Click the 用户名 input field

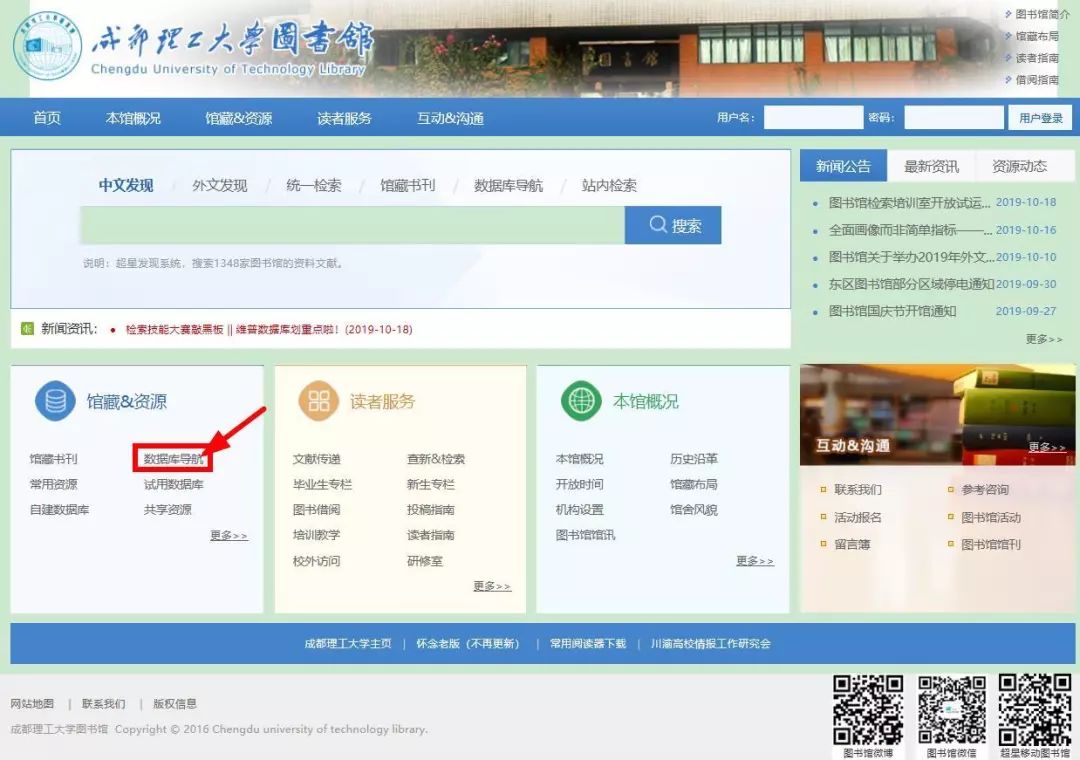(813, 117)
